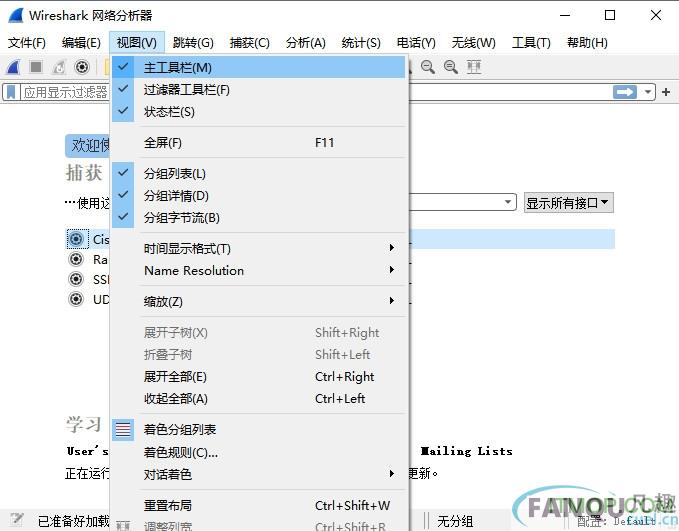Open 分析(A) menu

306,42
